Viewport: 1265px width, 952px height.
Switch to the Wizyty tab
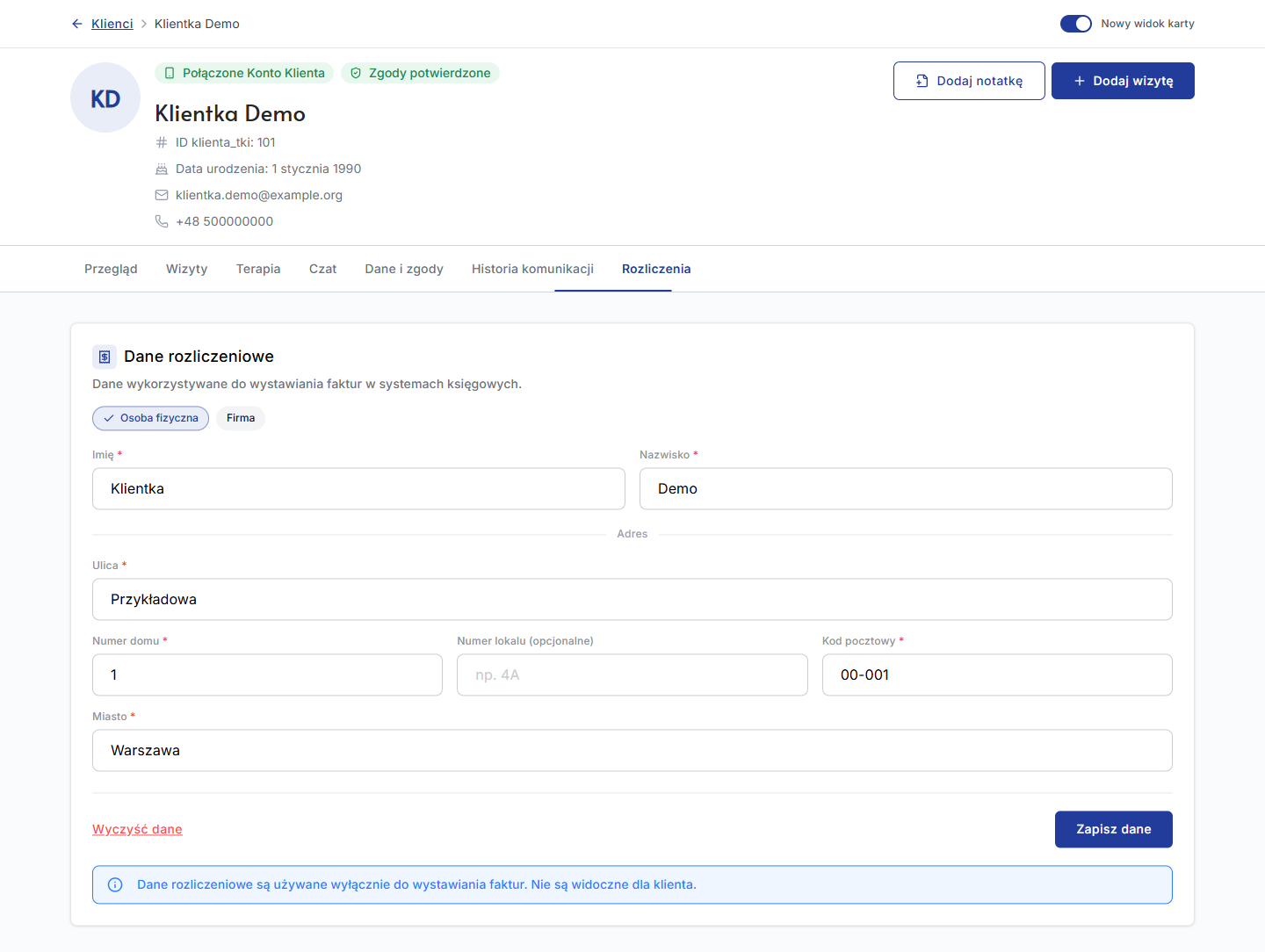click(x=187, y=269)
